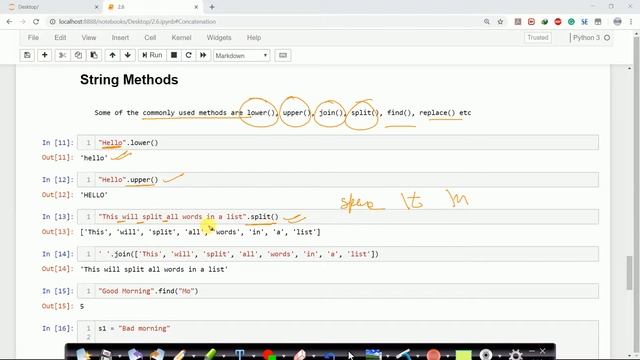
Task: Restart the kernel with the circular arrow
Action: tap(189, 55)
